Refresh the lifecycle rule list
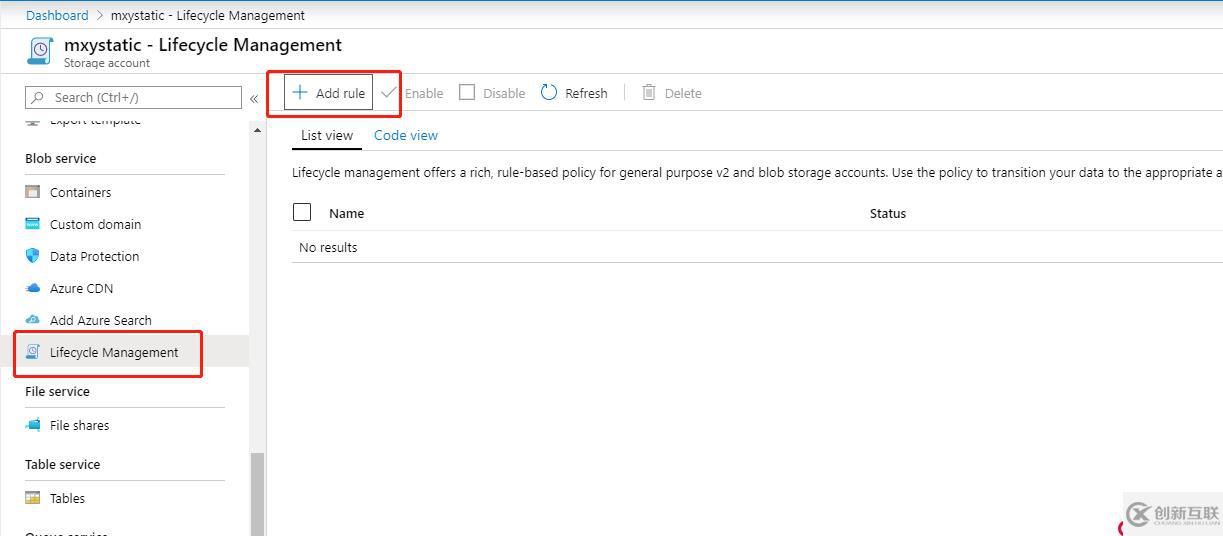Image resolution: width=1223 pixels, height=536 pixels. tap(574, 93)
